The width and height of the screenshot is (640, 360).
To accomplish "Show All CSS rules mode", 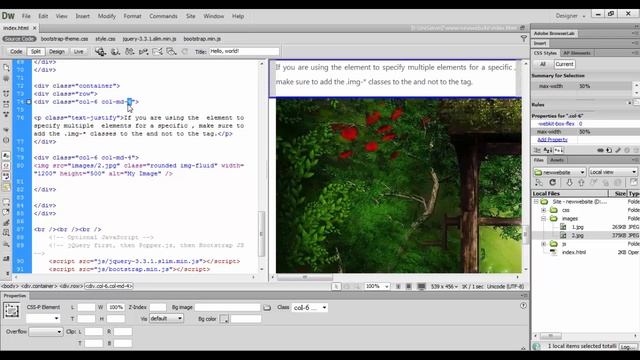I will 543,64.
